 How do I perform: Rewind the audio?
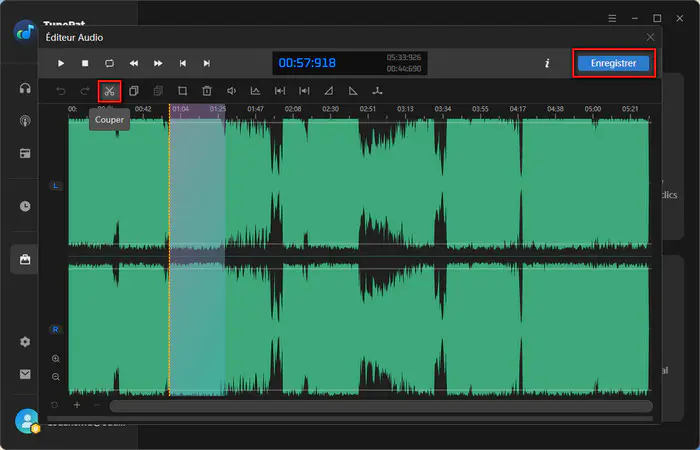point(133,63)
